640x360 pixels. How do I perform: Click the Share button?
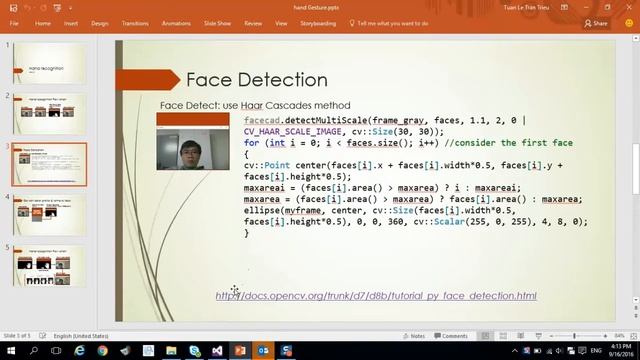coord(596,23)
